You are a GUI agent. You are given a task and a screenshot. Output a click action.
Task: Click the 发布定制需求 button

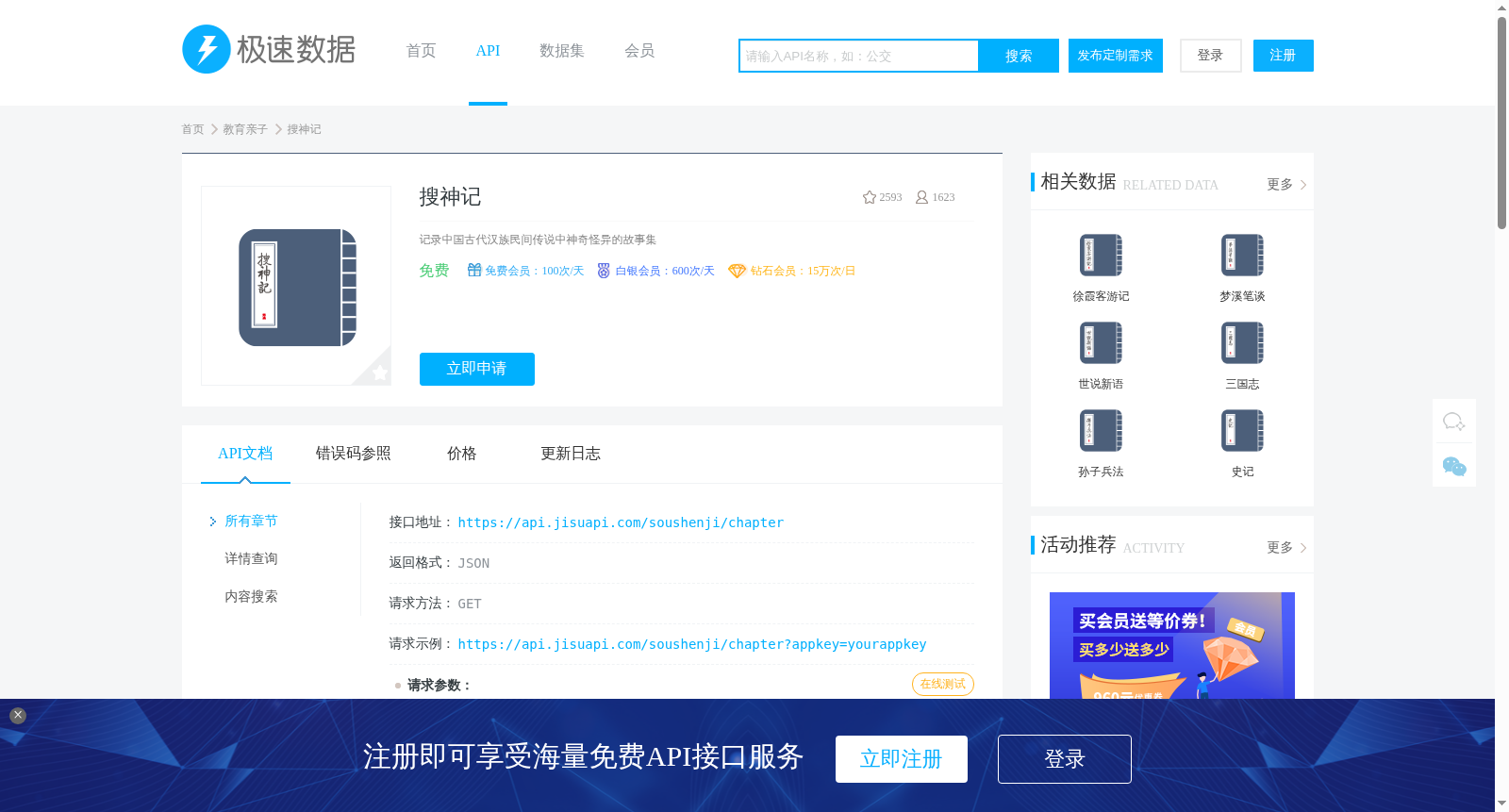click(x=1116, y=56)
